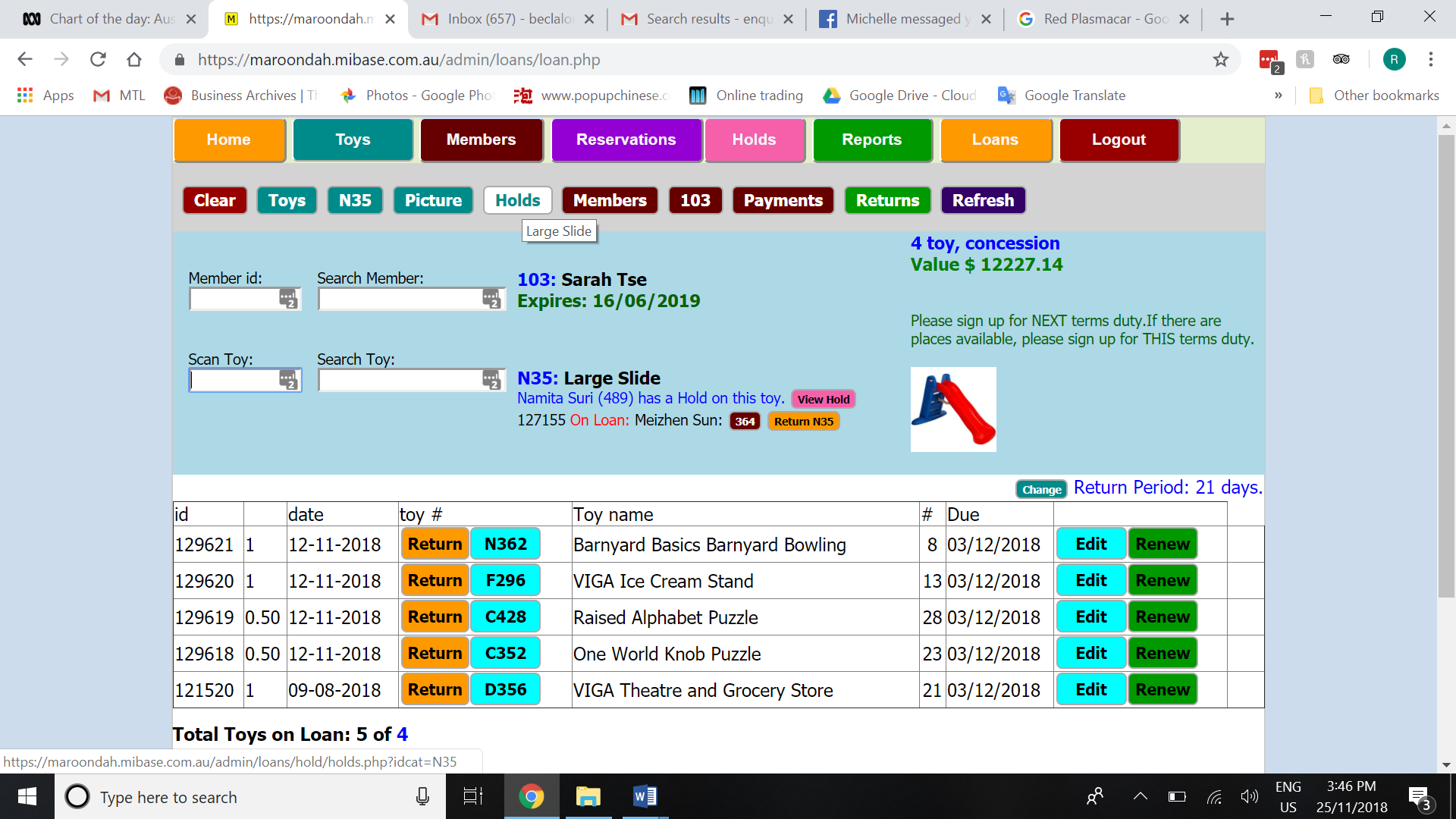Click the Large Slide toy thumbnail
Screen dimensions: 1456x819
coord(953,409)
